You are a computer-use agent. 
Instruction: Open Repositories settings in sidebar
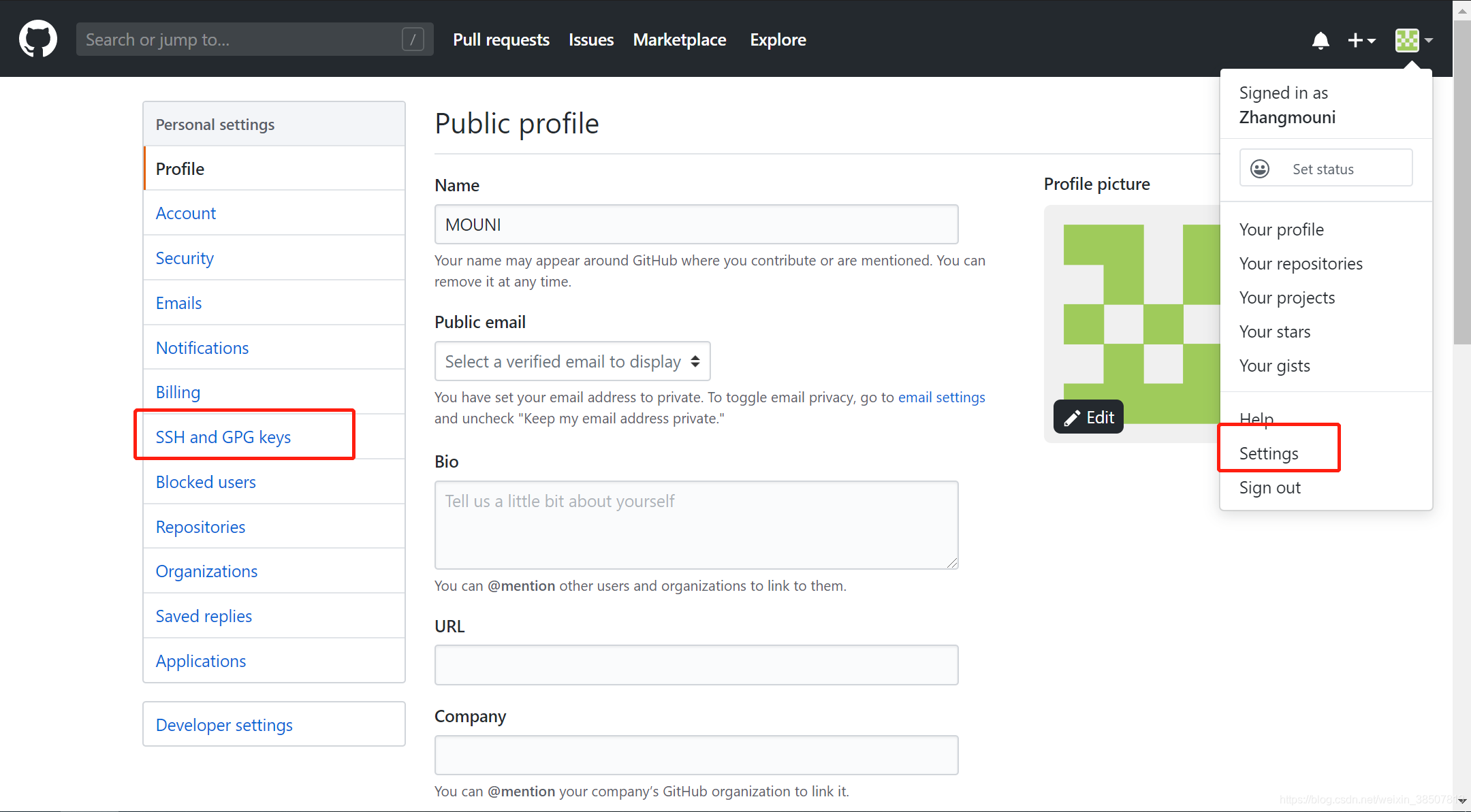click(x=274, y=527)
